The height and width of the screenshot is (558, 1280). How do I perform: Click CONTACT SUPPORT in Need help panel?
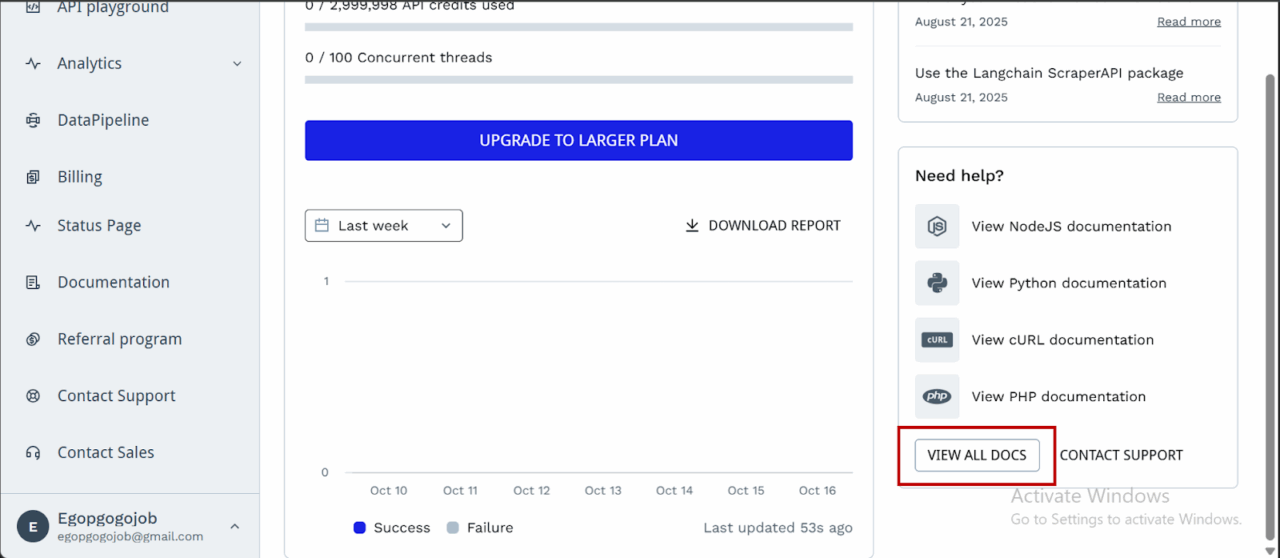(1121, 455)
